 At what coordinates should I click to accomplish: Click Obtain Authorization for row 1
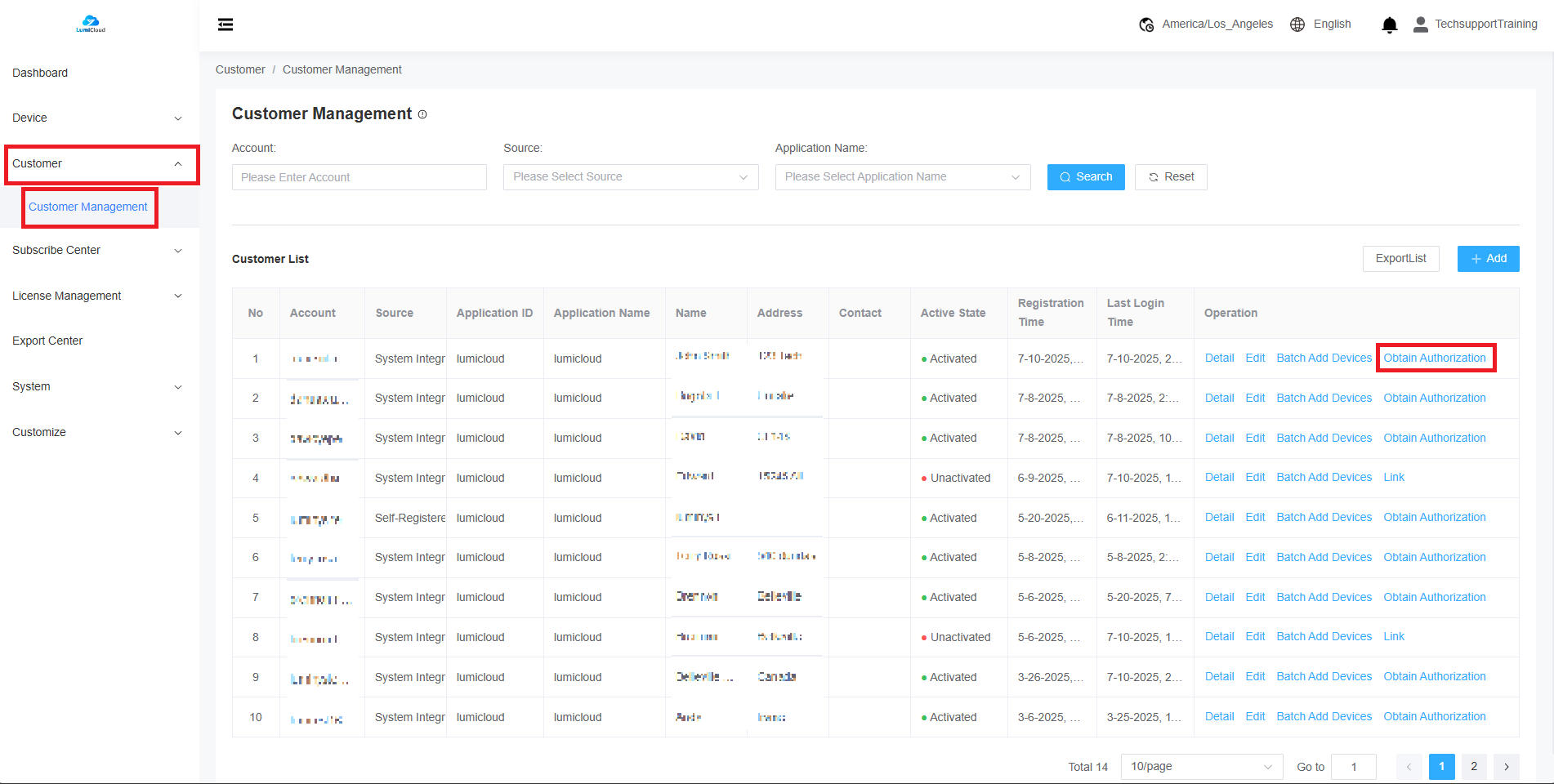(x=1434, y=358)
